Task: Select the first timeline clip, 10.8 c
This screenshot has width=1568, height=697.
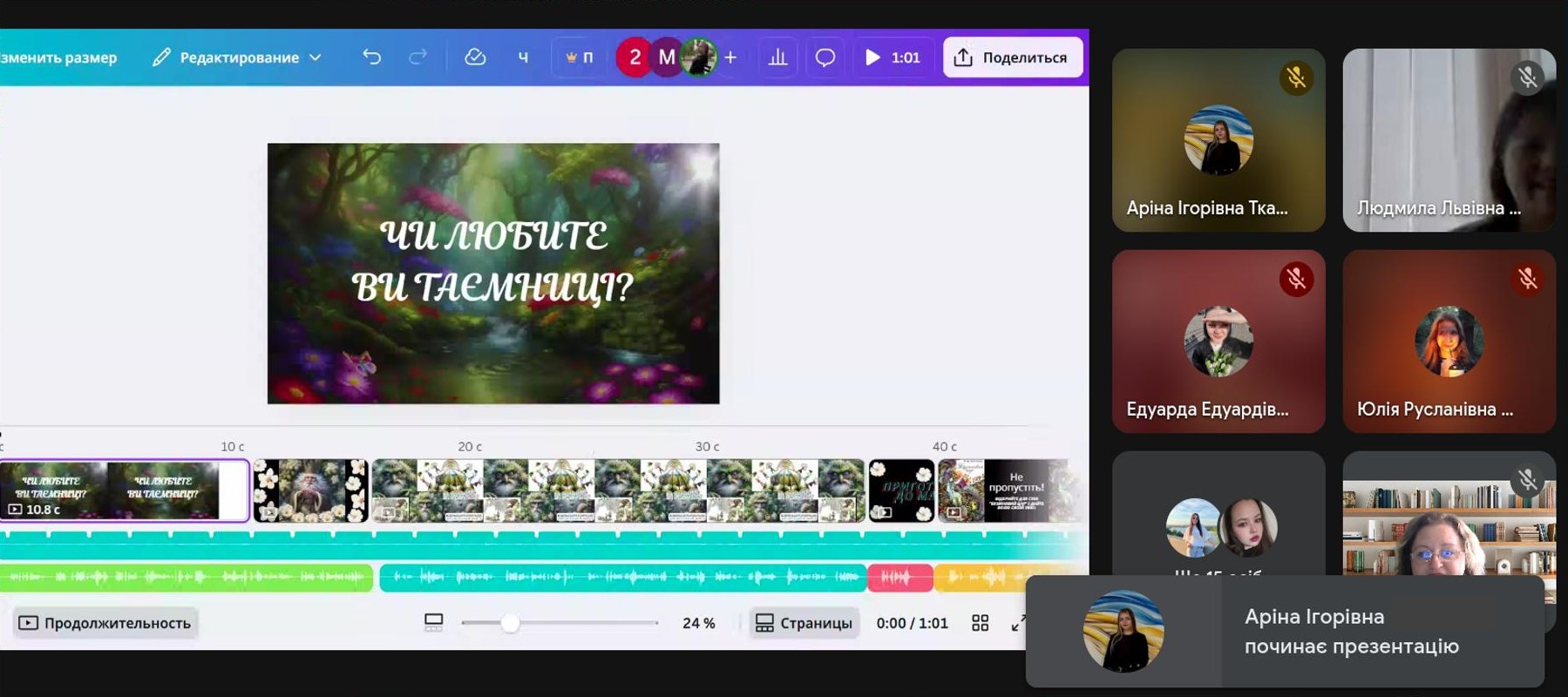Action: pos(124,491)
